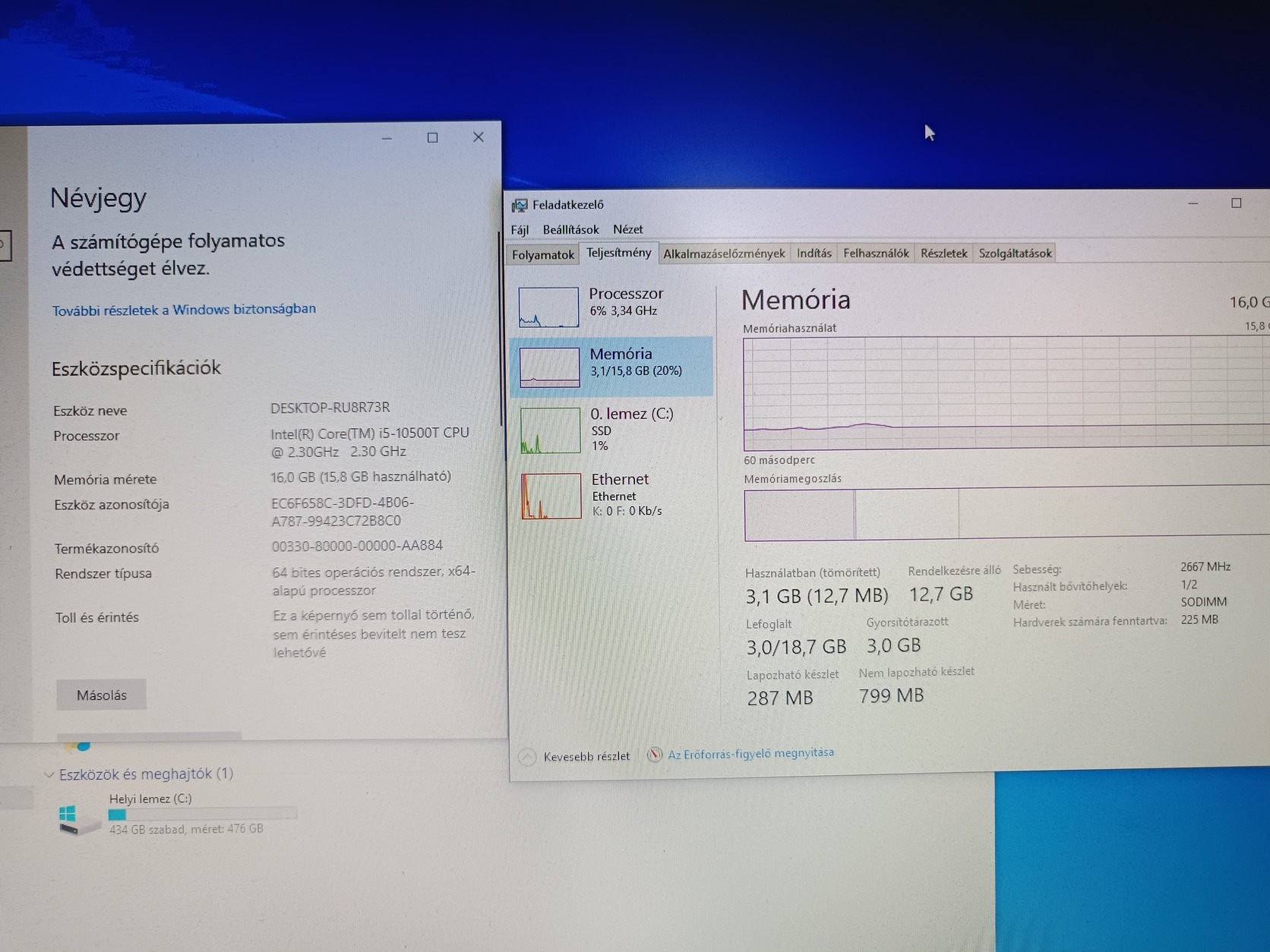Click the 1/2 used slots value

[x=1189, y=585]
